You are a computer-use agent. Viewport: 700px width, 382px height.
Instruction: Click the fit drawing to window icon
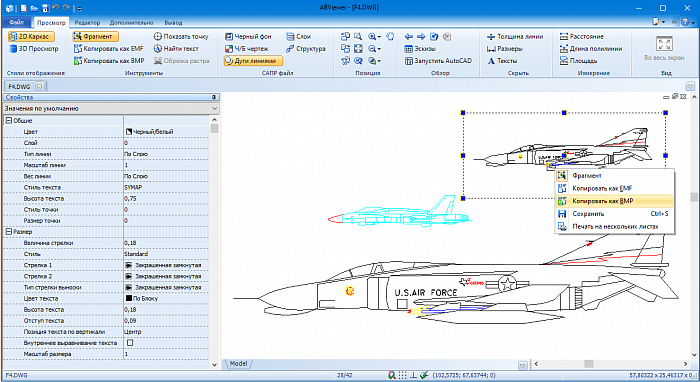358,49
